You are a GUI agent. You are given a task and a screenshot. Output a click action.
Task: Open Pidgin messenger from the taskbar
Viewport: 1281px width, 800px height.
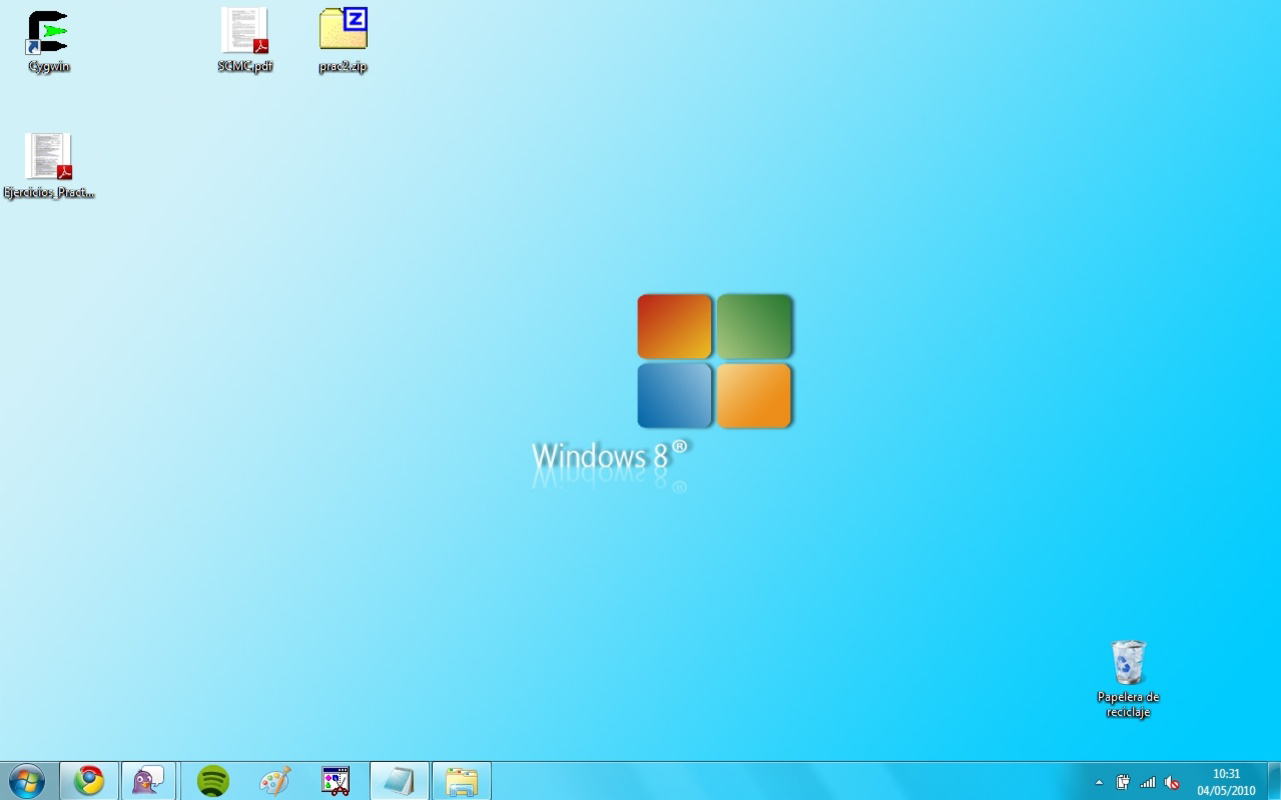click(148, 780)
